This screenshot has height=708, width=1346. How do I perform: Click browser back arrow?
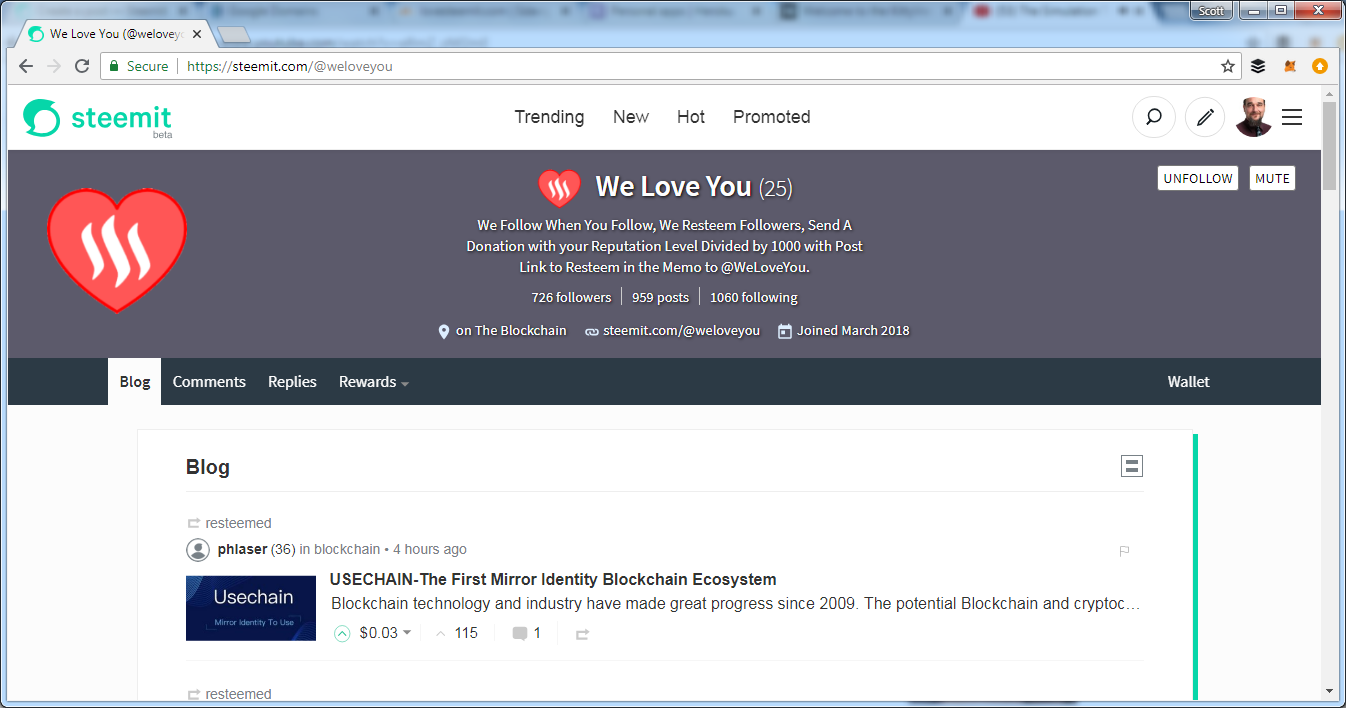click(26, 66)
